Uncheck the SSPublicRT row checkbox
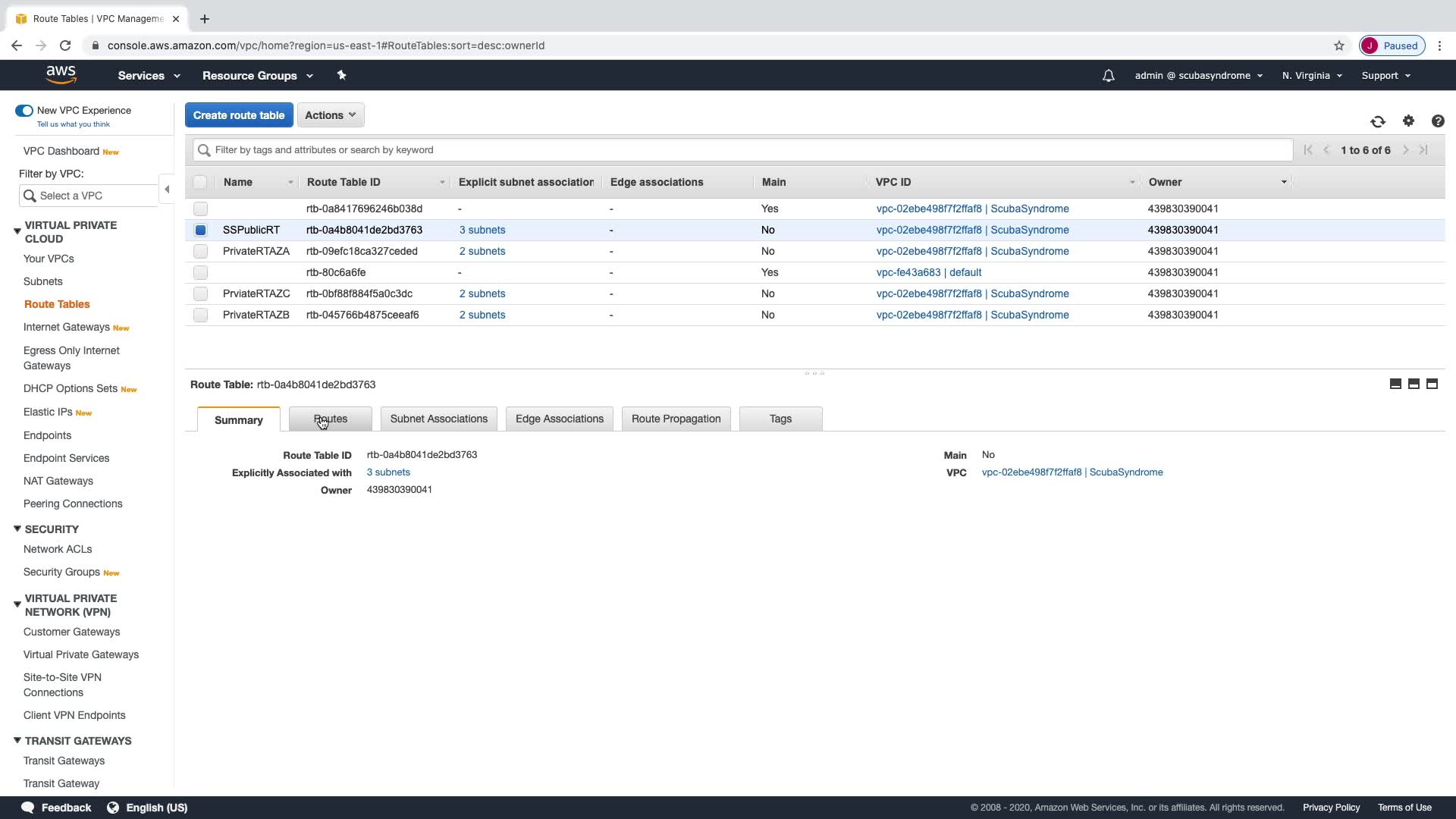1456x819 pixels. [x=200, y=230]
